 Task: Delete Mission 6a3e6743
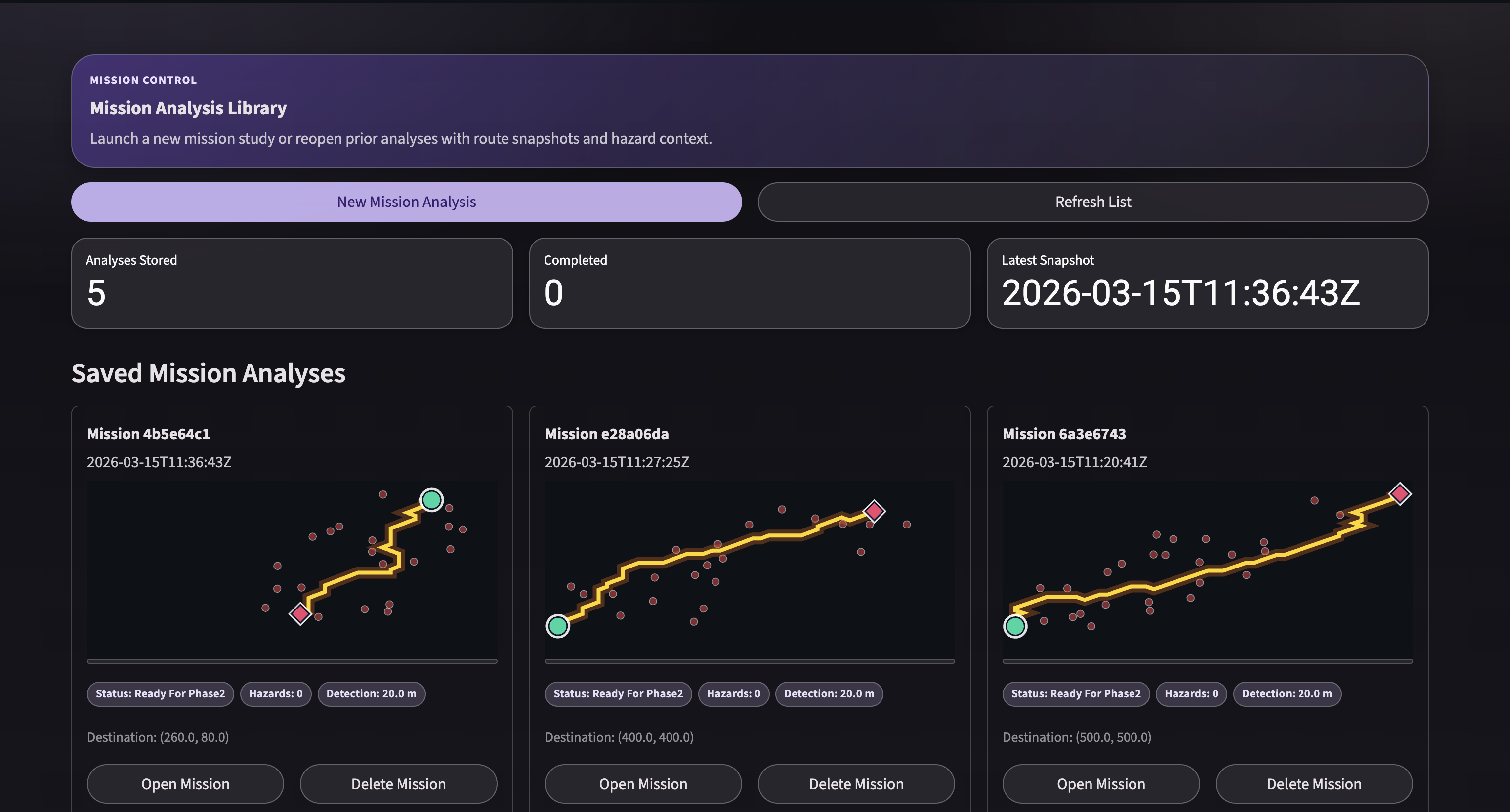click(1314, 783)
